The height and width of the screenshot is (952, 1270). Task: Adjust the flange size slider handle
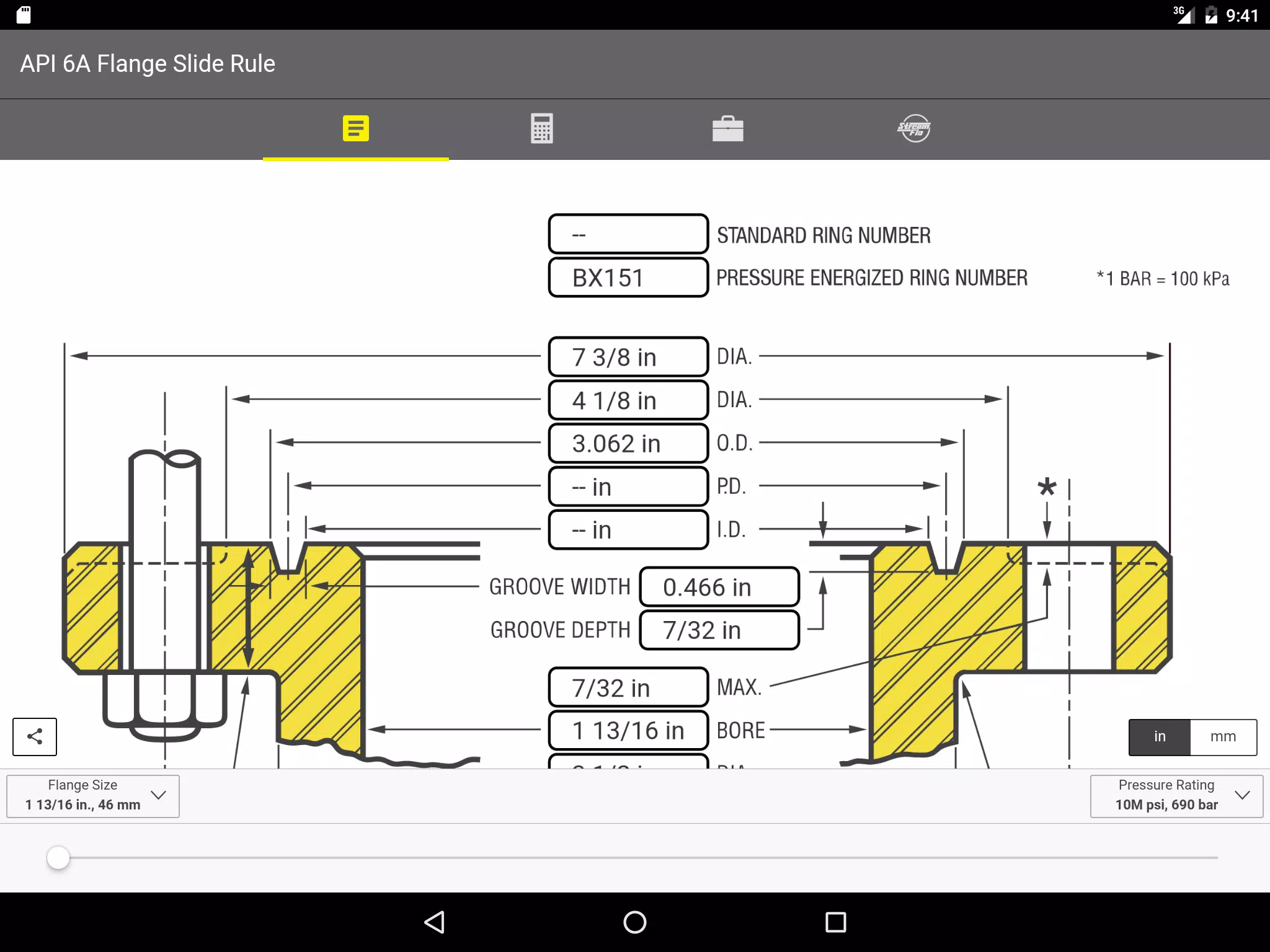(58, 858)
